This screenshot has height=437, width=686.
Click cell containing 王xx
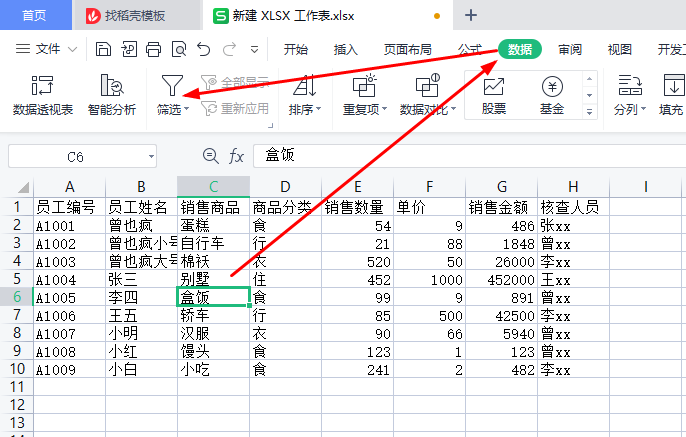(574, 279)
